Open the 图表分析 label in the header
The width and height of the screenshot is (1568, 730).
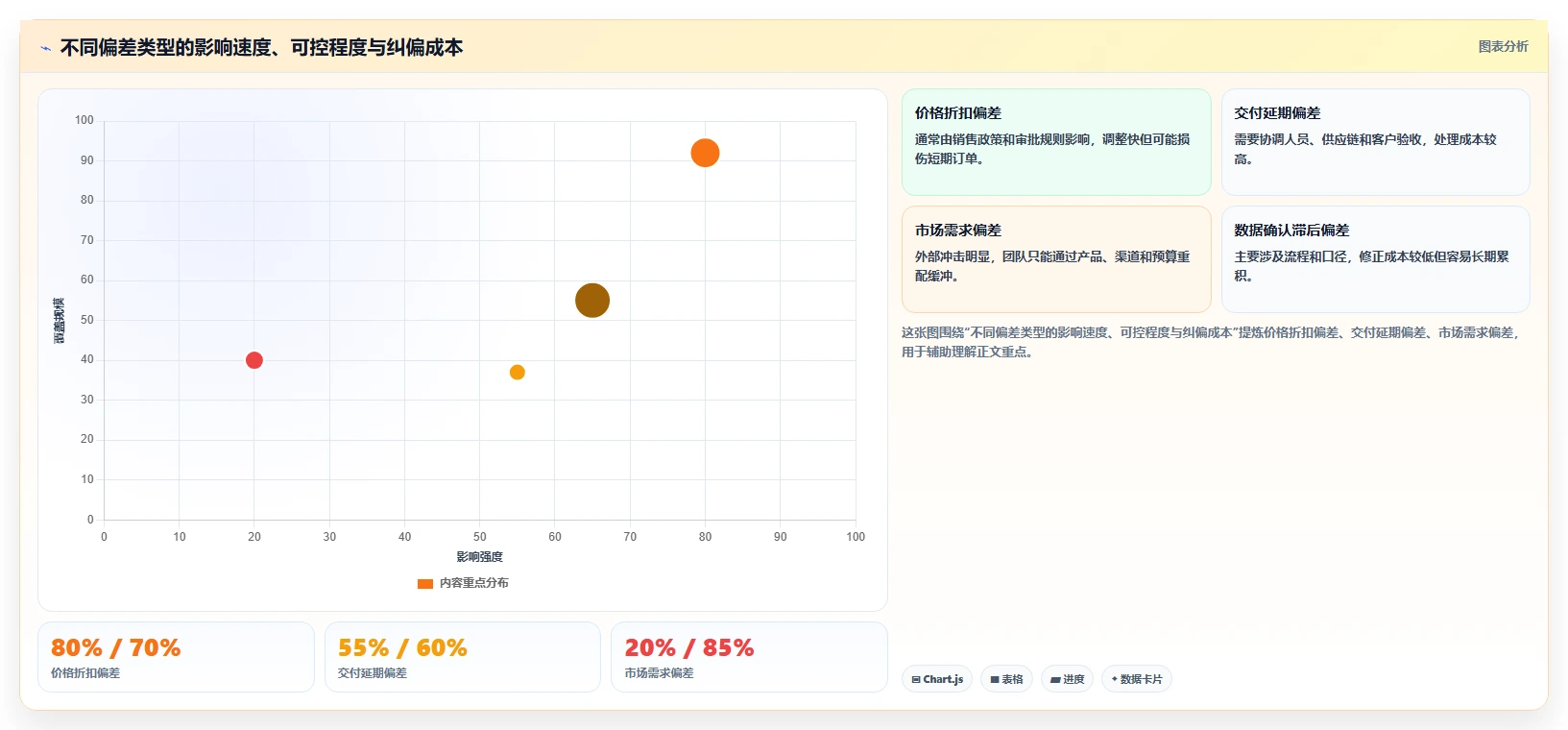[1503, 46]
